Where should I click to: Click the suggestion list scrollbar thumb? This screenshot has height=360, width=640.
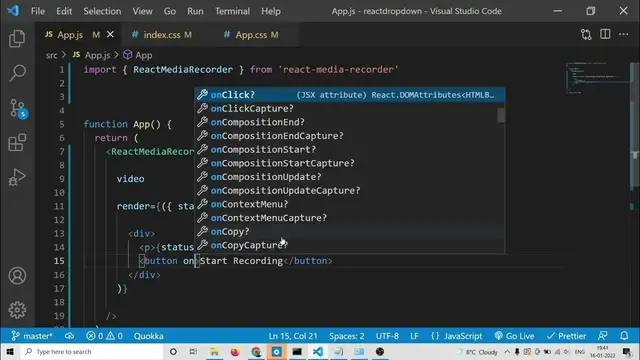click(501, 115)
